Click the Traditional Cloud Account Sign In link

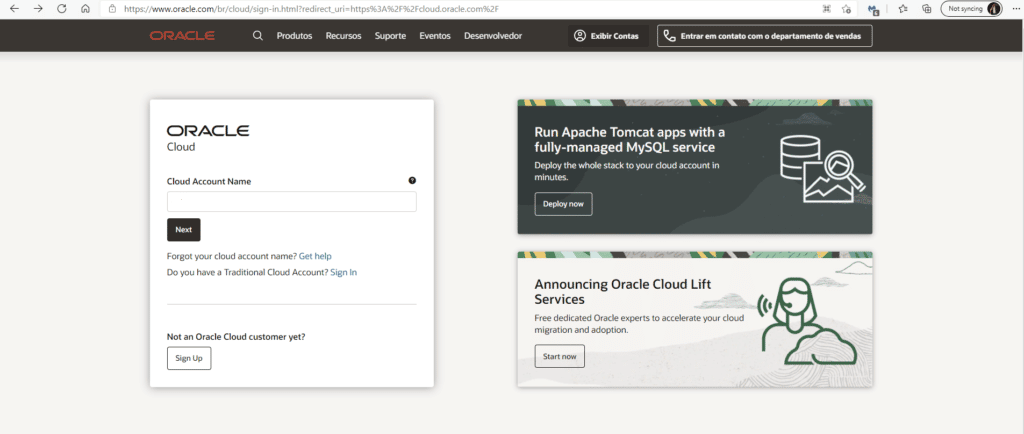343,272
